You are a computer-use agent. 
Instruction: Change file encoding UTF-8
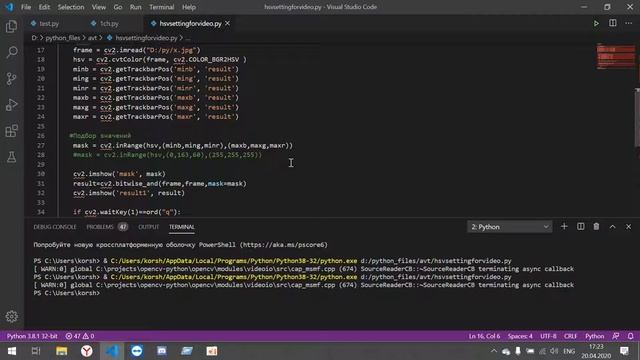[548, 336]
